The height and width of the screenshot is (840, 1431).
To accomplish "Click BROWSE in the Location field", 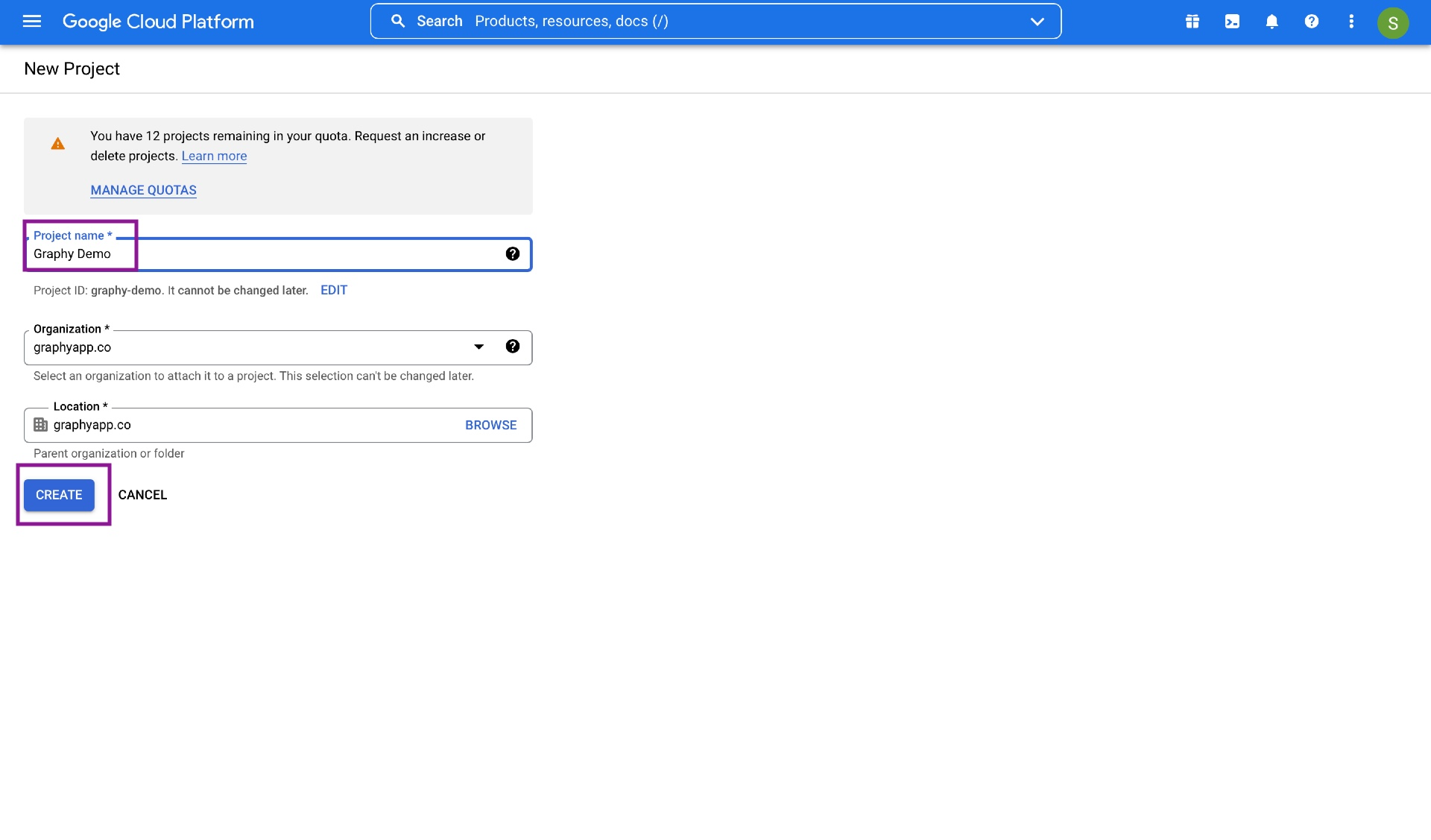I will pyautogui.click(x=490, y=425).
